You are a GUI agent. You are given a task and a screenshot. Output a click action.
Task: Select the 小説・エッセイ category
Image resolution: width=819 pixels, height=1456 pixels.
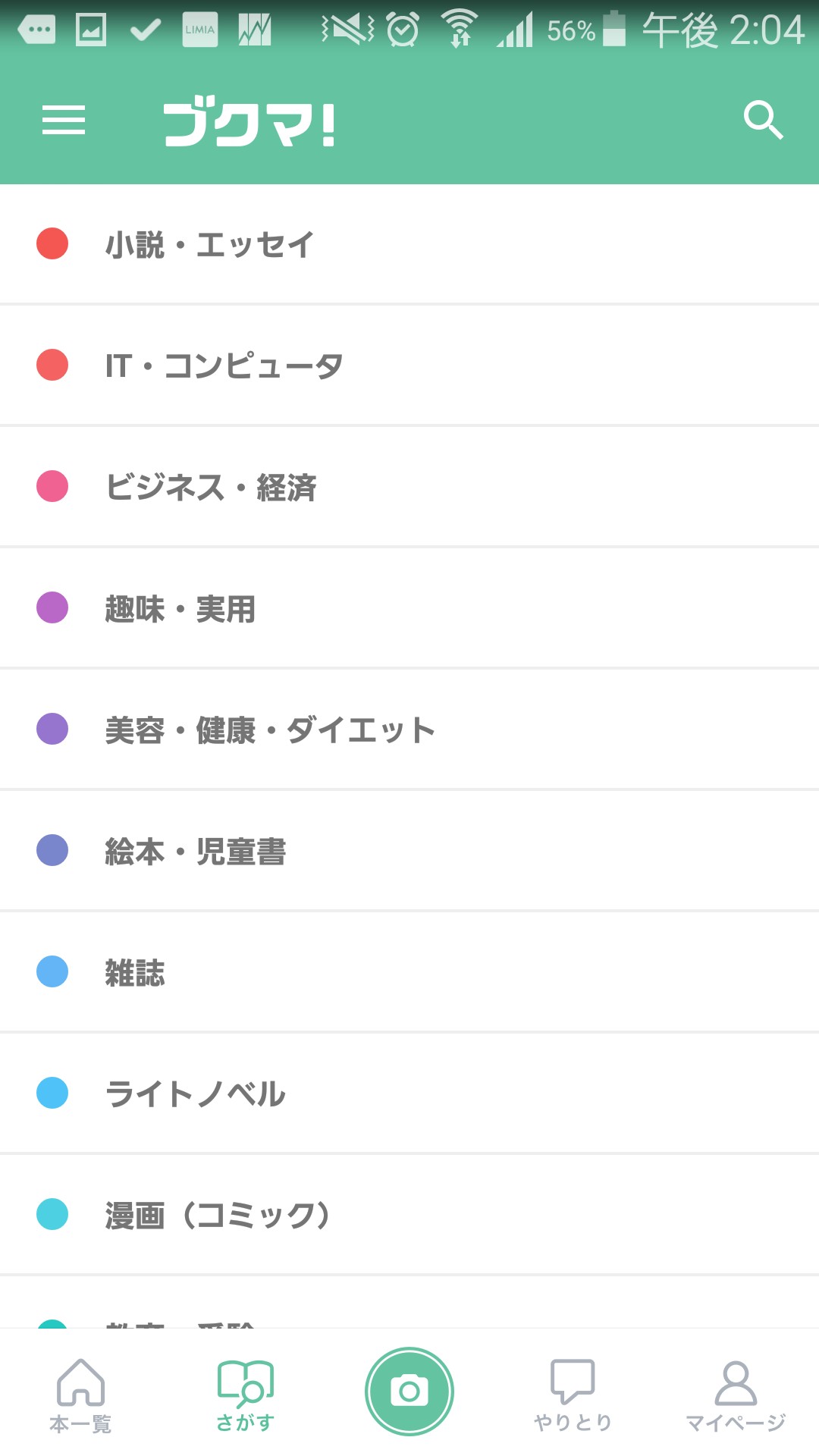pos(209,244)
